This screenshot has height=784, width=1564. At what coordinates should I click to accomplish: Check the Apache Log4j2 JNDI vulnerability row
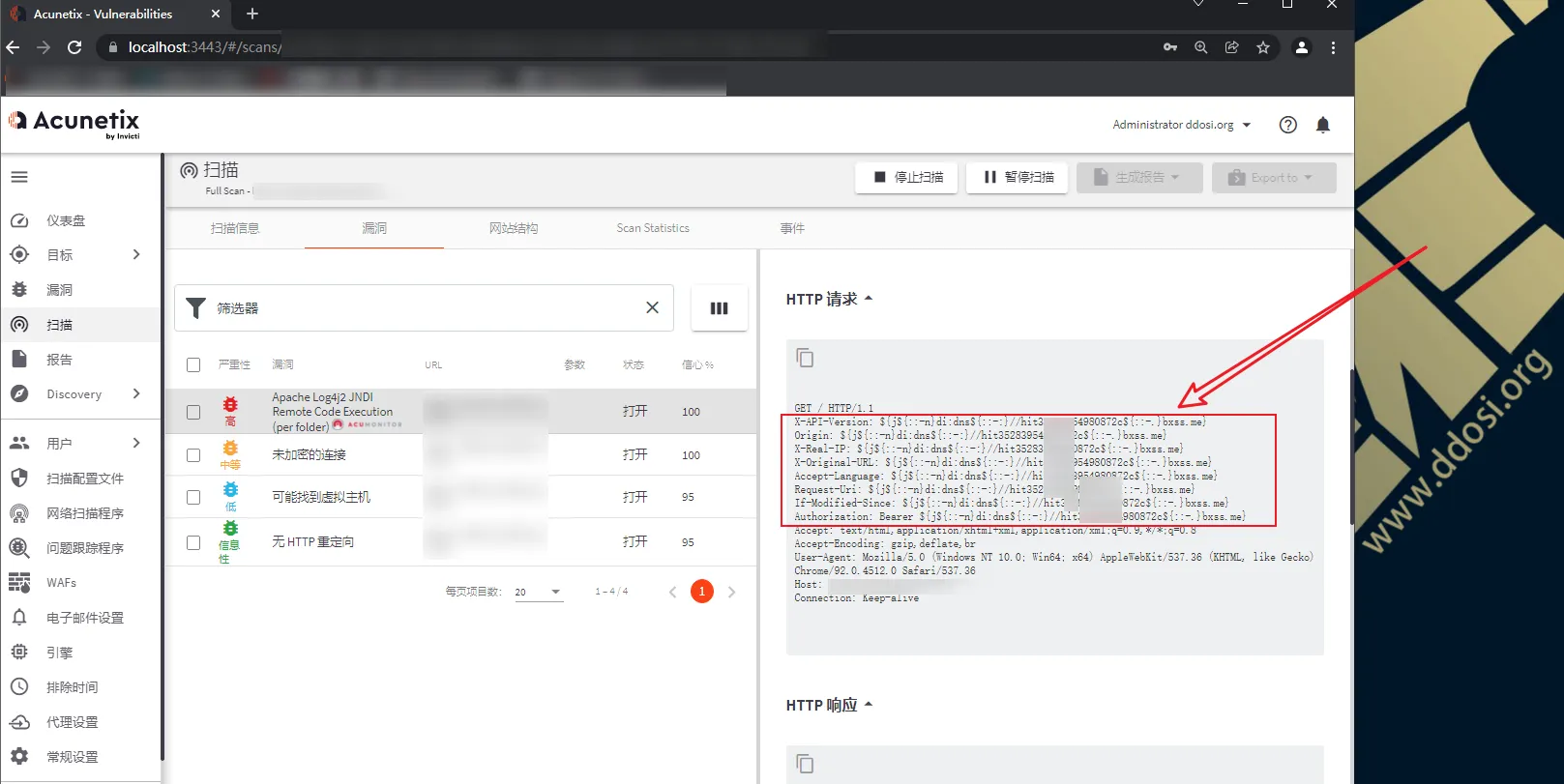click(193, 412)
